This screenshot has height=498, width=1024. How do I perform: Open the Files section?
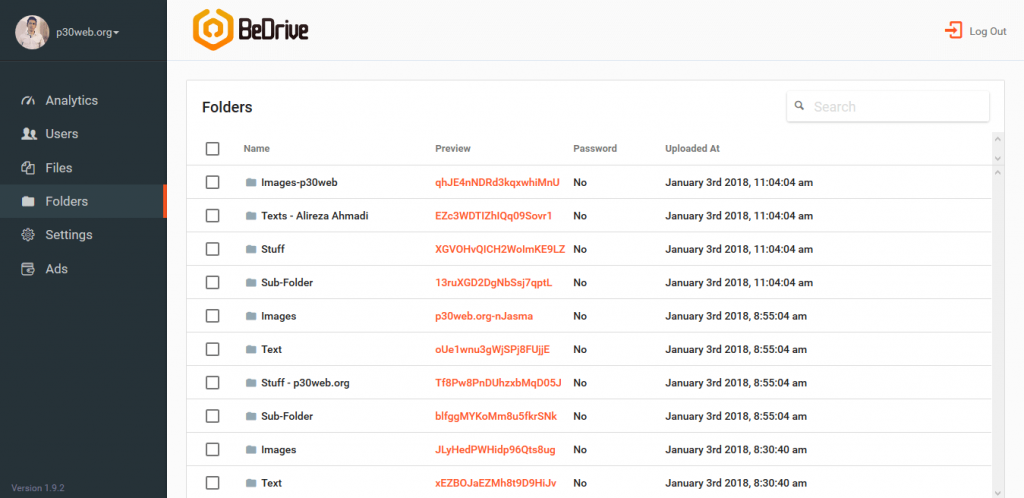(x=84, y=168)
